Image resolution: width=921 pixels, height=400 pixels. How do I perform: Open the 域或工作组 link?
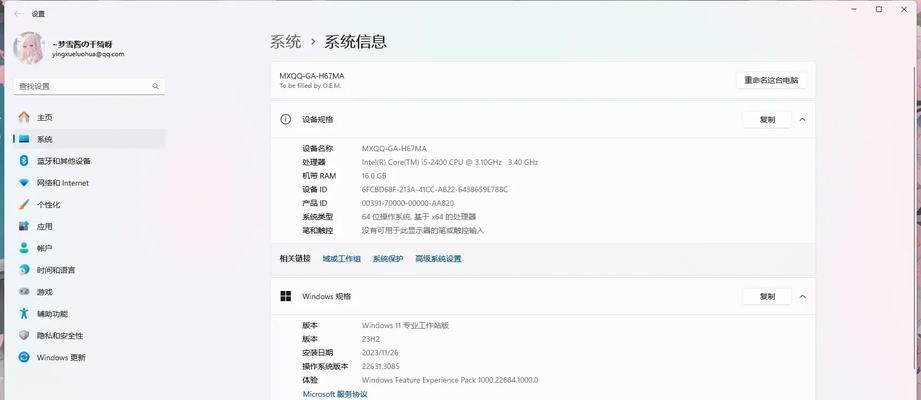click(341, 259)
